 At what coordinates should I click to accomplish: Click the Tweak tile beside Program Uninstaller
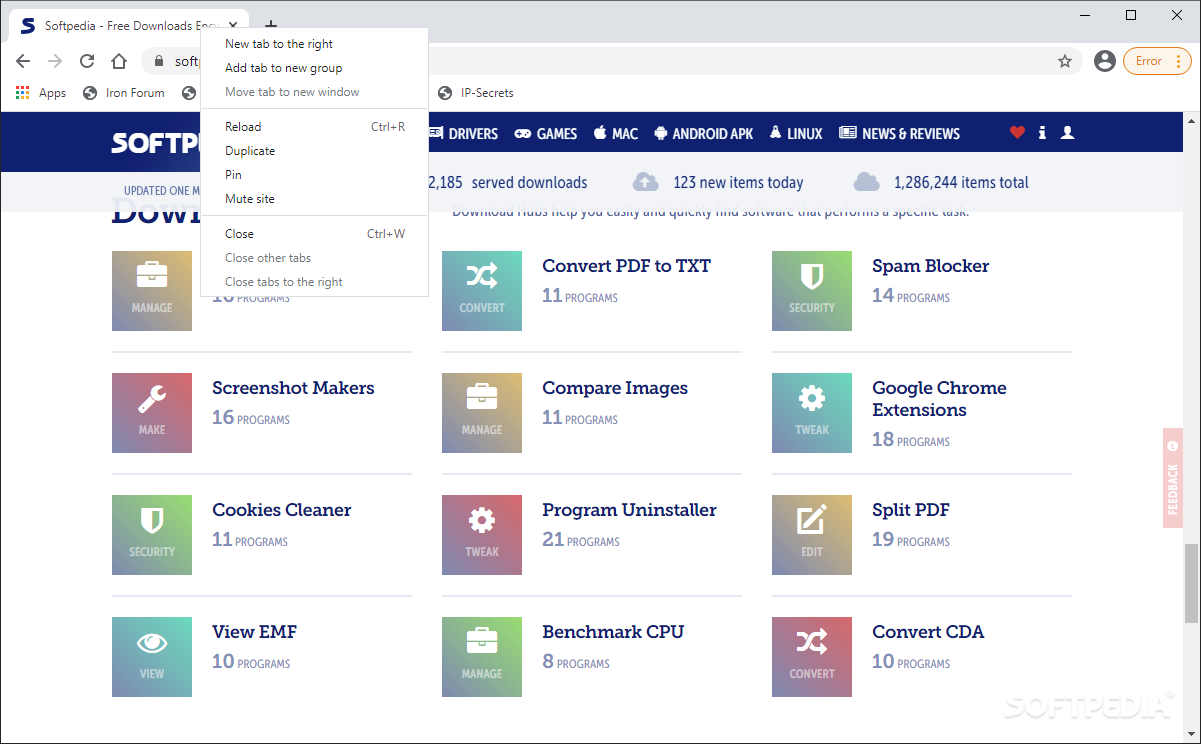coord(482,535)
